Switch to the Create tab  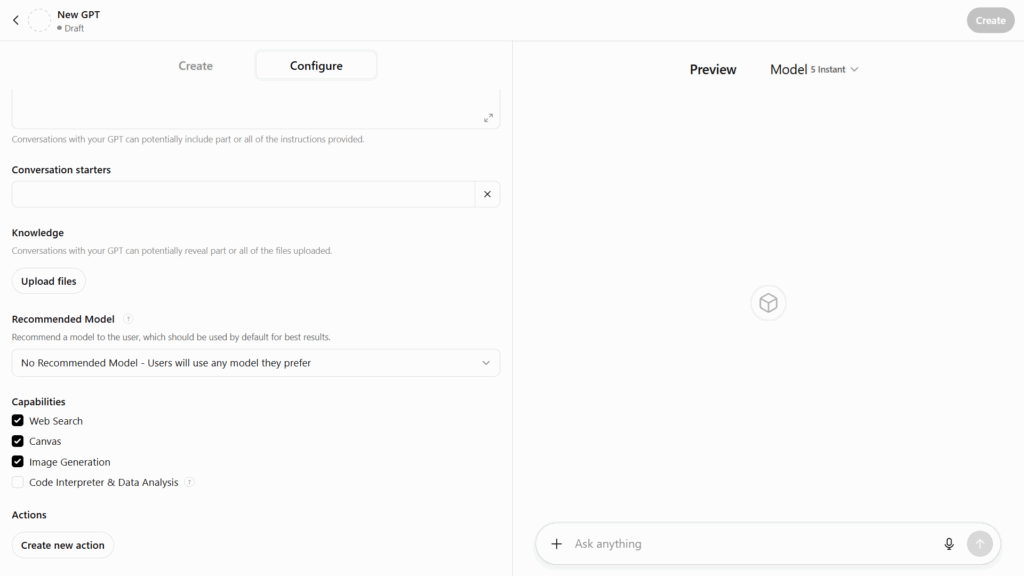click(196, 66)
